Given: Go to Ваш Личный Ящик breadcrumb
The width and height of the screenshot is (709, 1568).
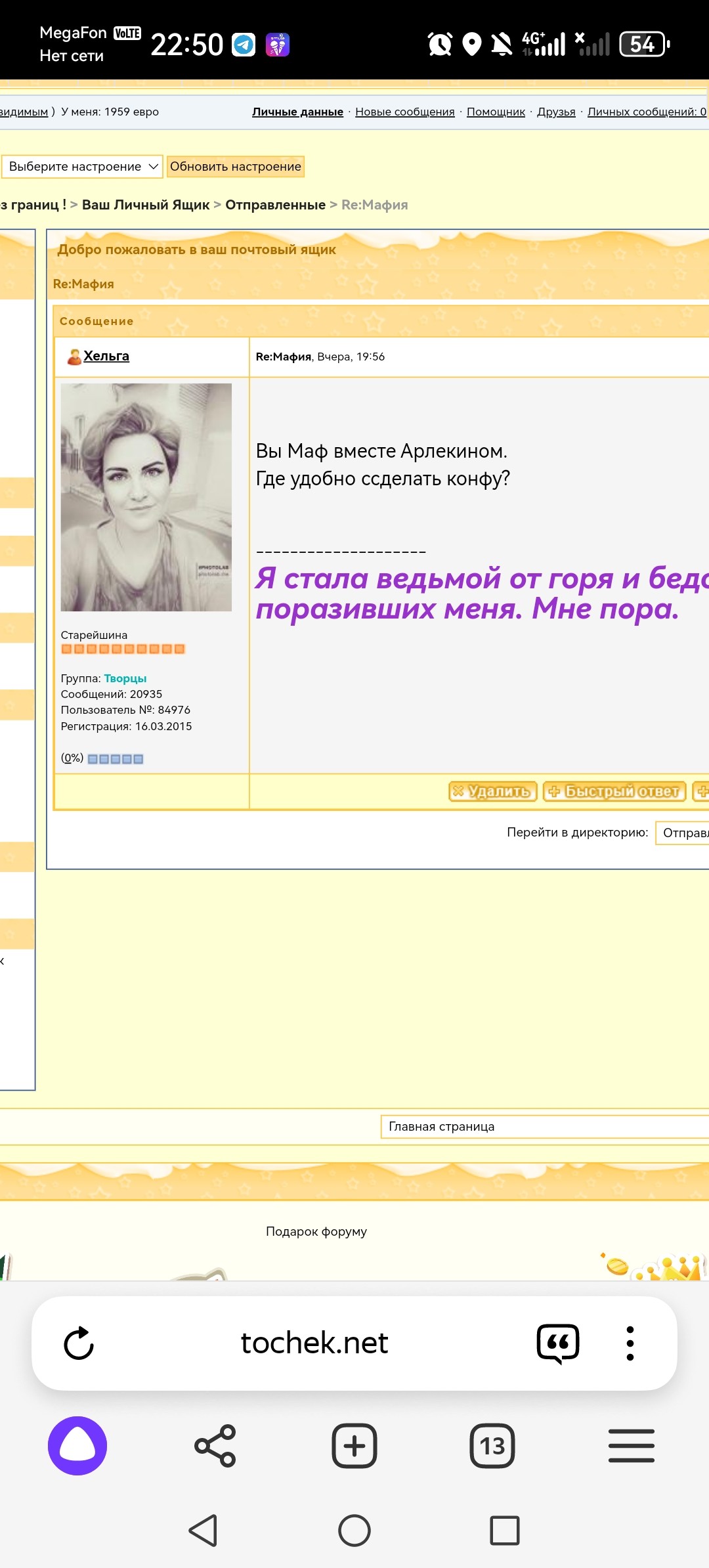Looking at the screenshot, I should point(146,205).
